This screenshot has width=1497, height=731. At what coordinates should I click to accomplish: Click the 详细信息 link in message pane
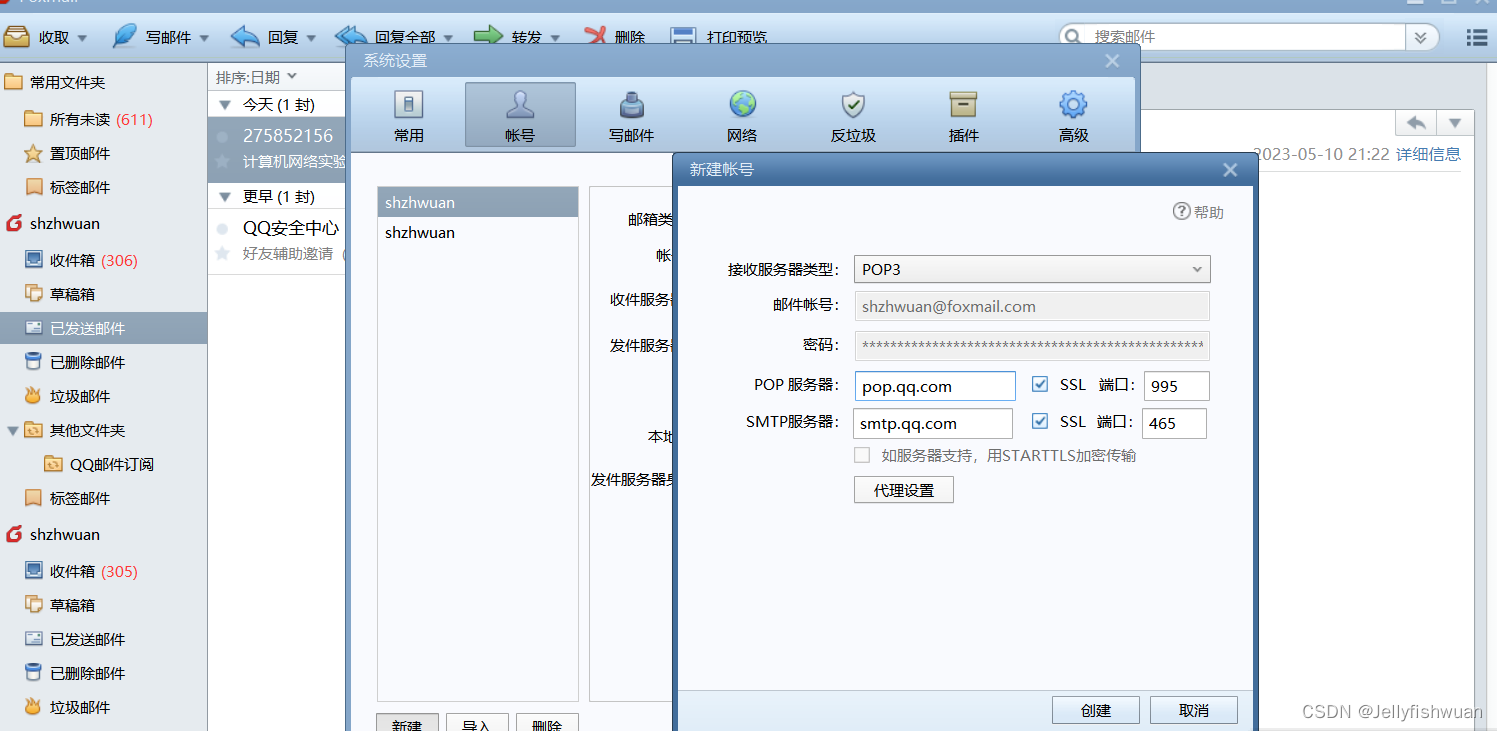pos(1428,154)
